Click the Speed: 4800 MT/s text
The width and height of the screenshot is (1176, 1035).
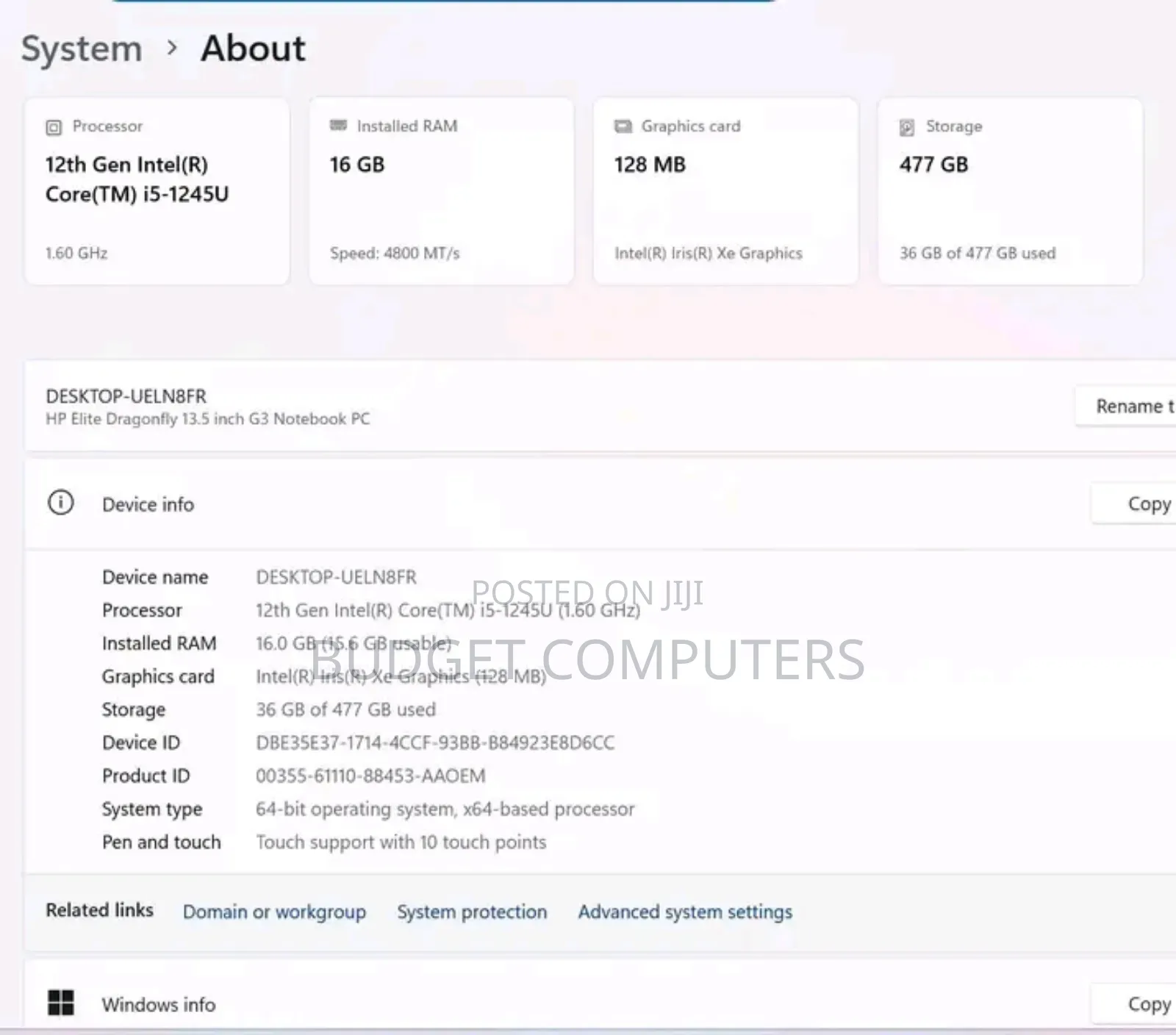(x=395, y=253)
